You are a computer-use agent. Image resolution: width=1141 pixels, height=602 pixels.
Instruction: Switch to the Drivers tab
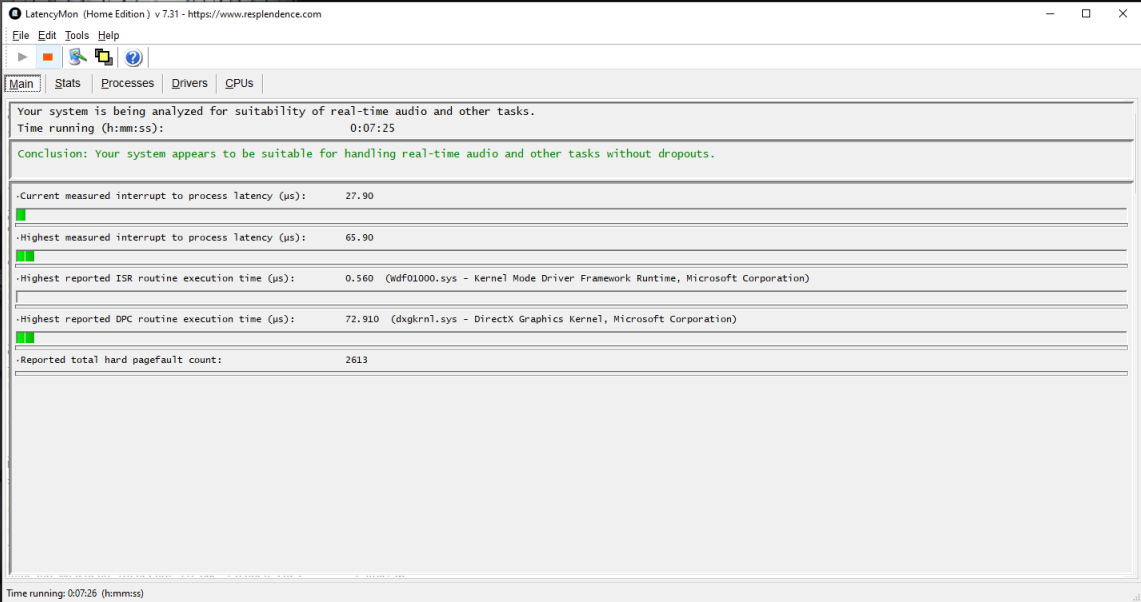189,84
